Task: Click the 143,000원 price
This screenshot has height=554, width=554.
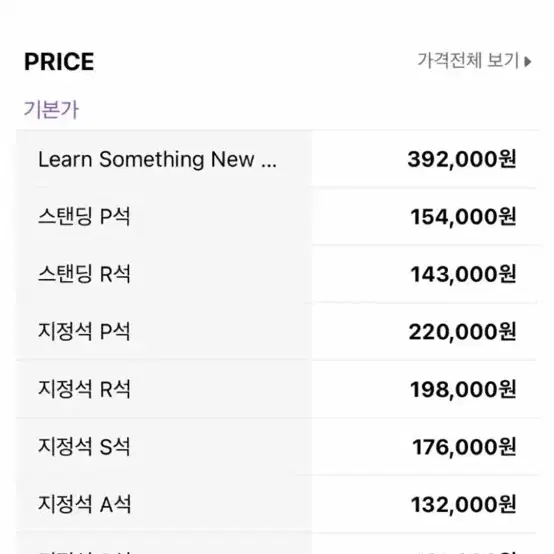Action: pyautogui.click(x=463, y=274)
